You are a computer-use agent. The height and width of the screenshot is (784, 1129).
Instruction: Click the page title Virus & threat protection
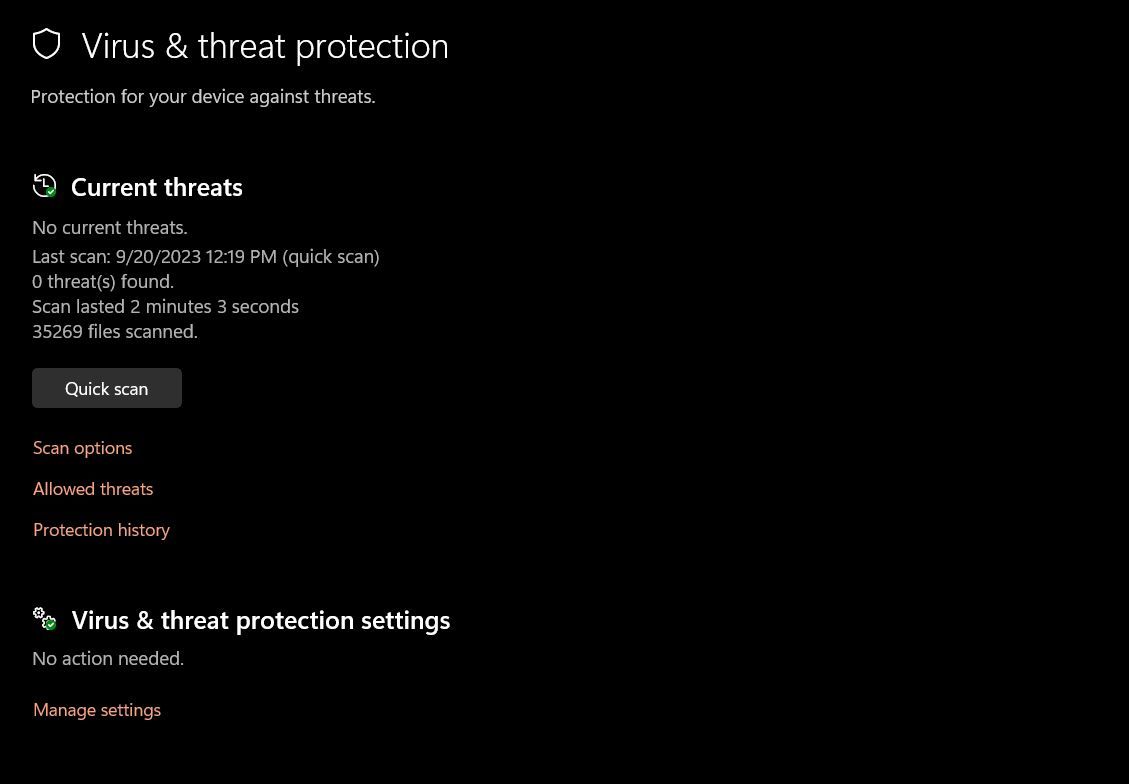coord(264,45)
